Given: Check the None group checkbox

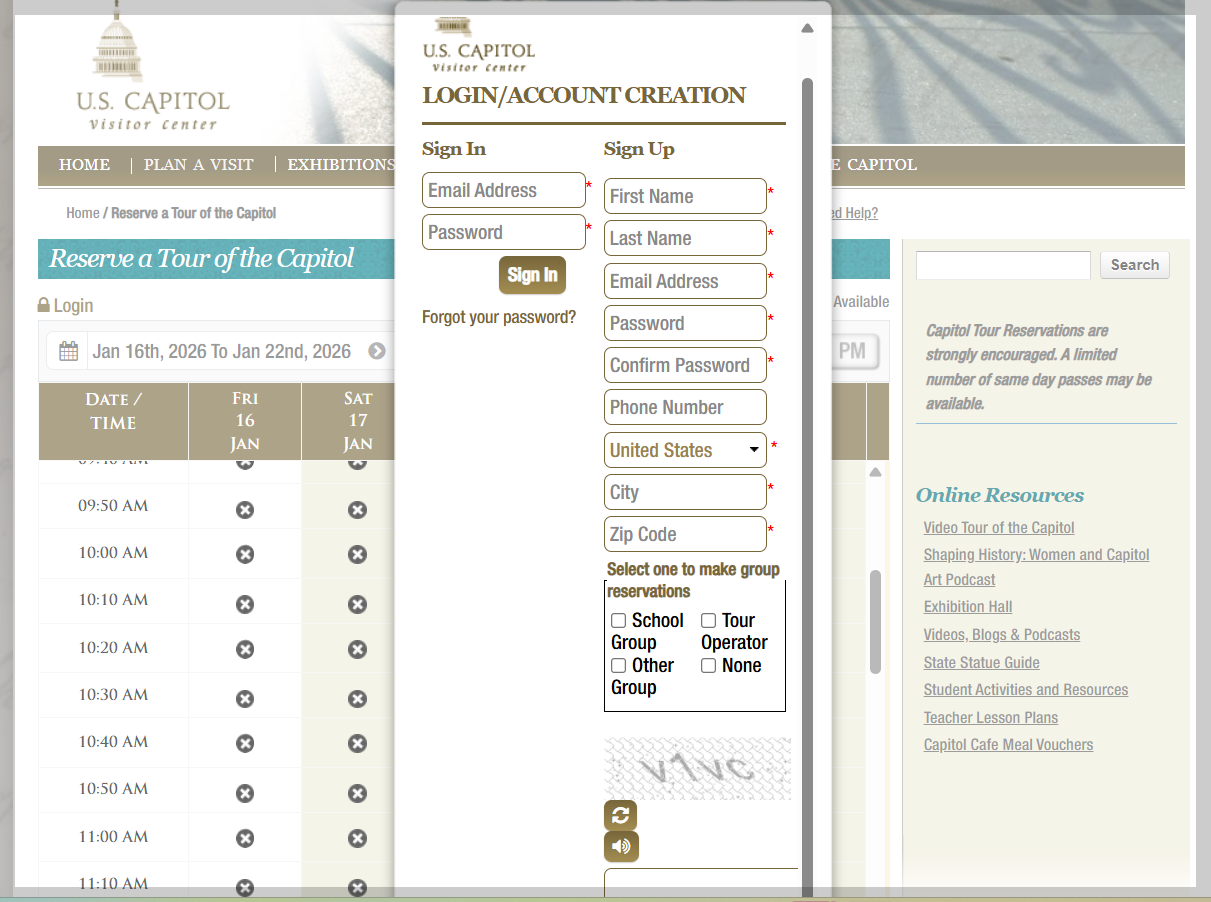Looking at the screenshot, I should (709, 666).
